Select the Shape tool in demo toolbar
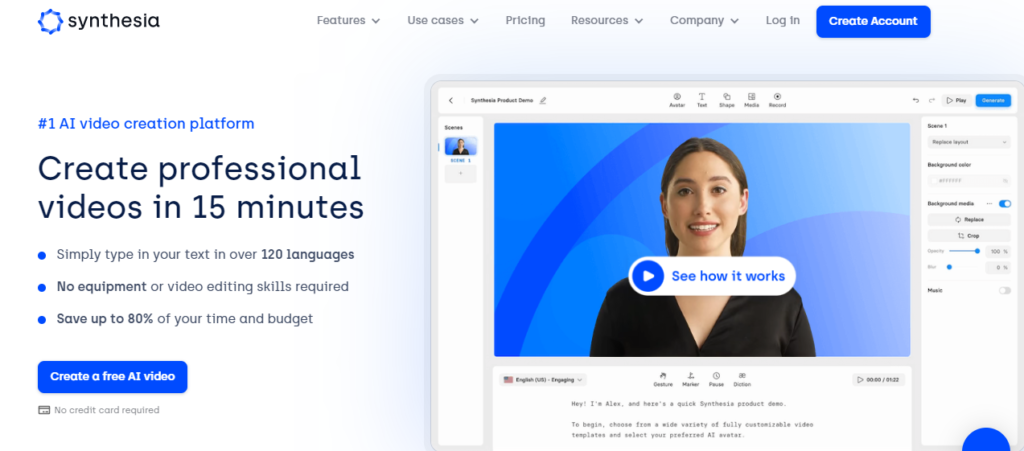The width and height of the screenshot is (1024, 451). 727,100
